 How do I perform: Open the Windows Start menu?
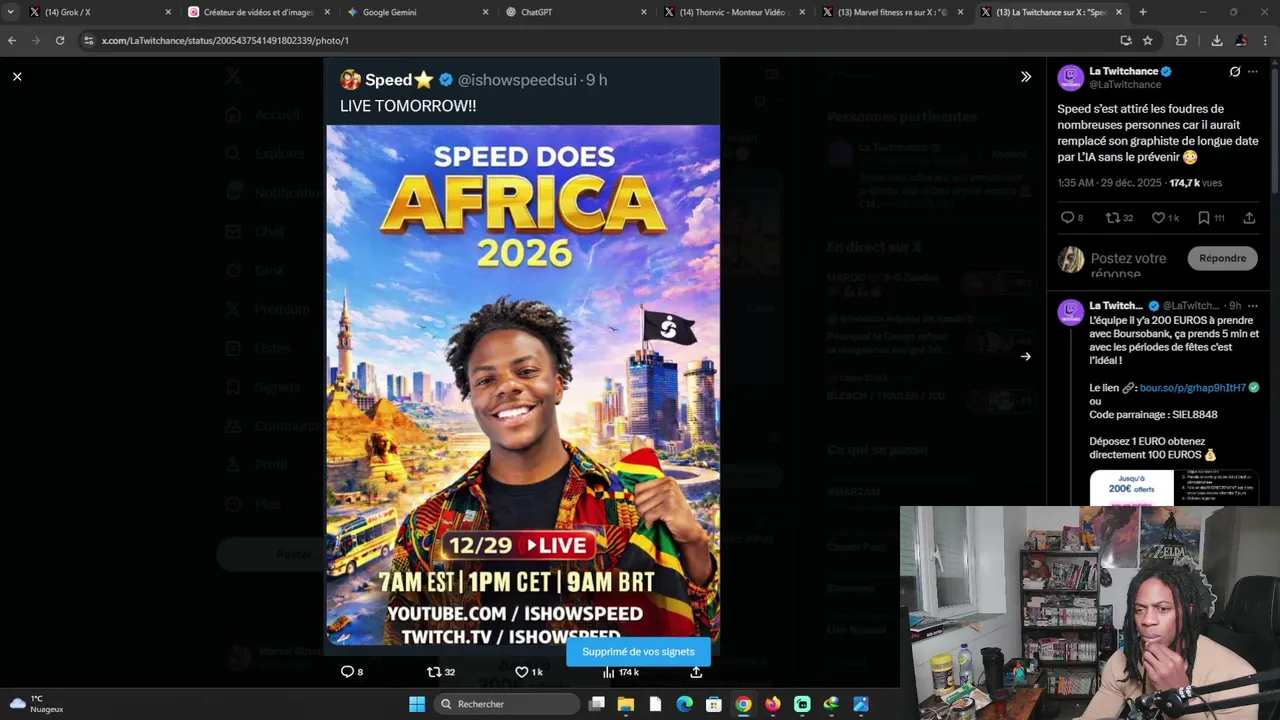417,704
